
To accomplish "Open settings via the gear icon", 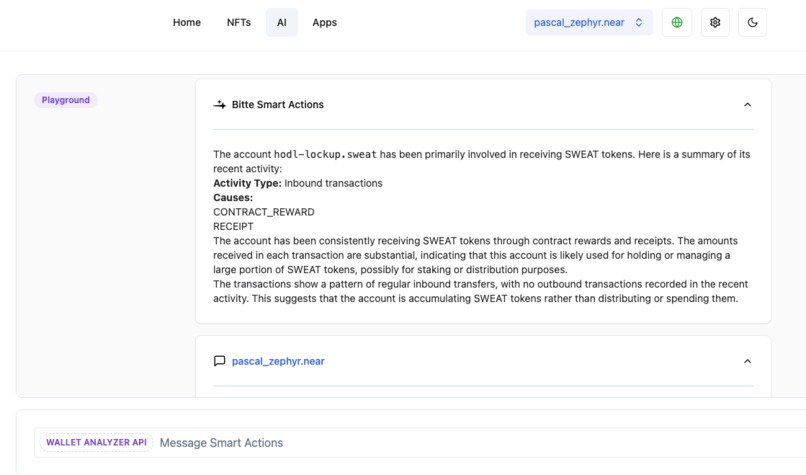I will (715, 23).
